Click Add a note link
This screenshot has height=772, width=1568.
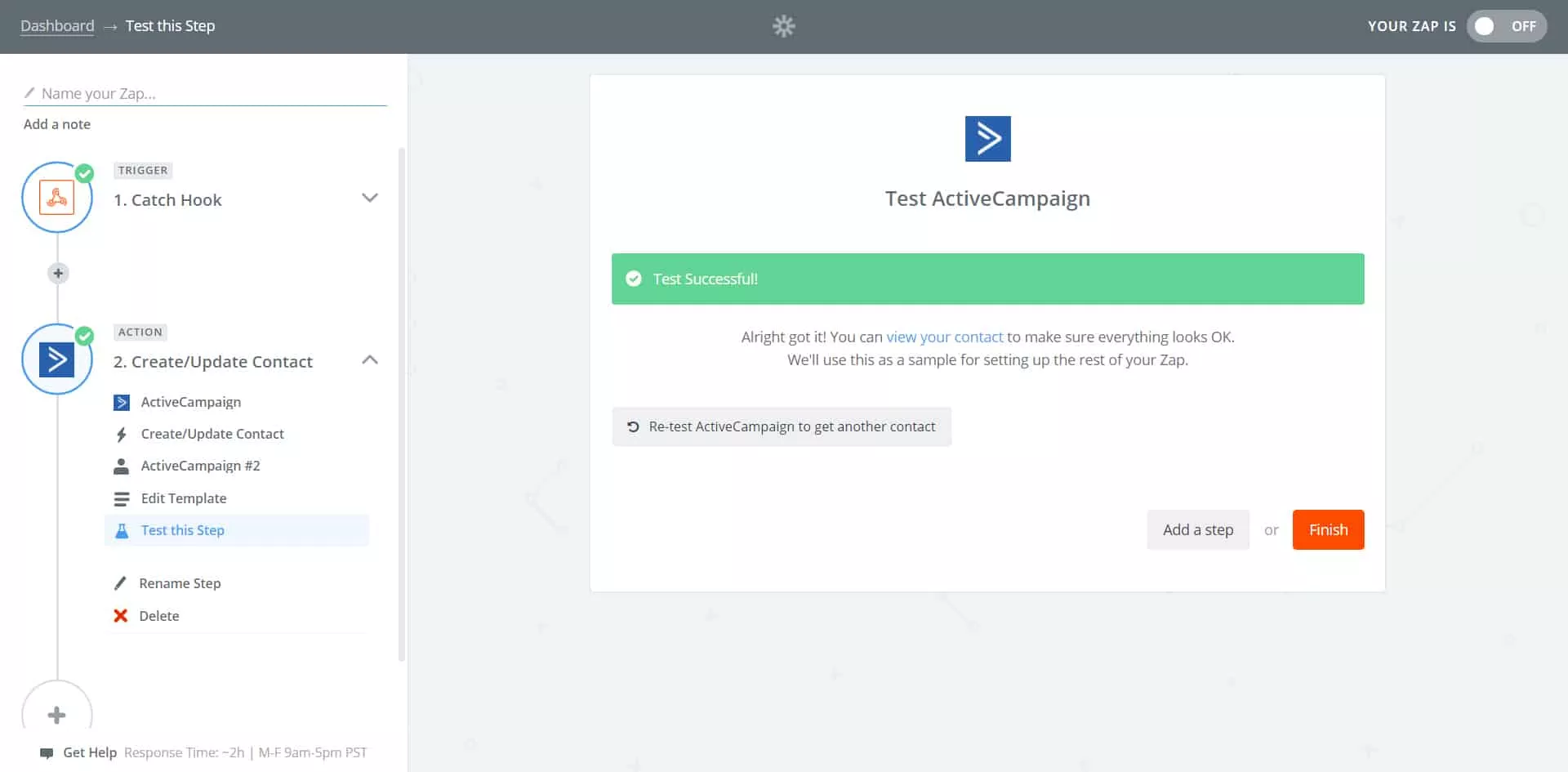[57, 124]
